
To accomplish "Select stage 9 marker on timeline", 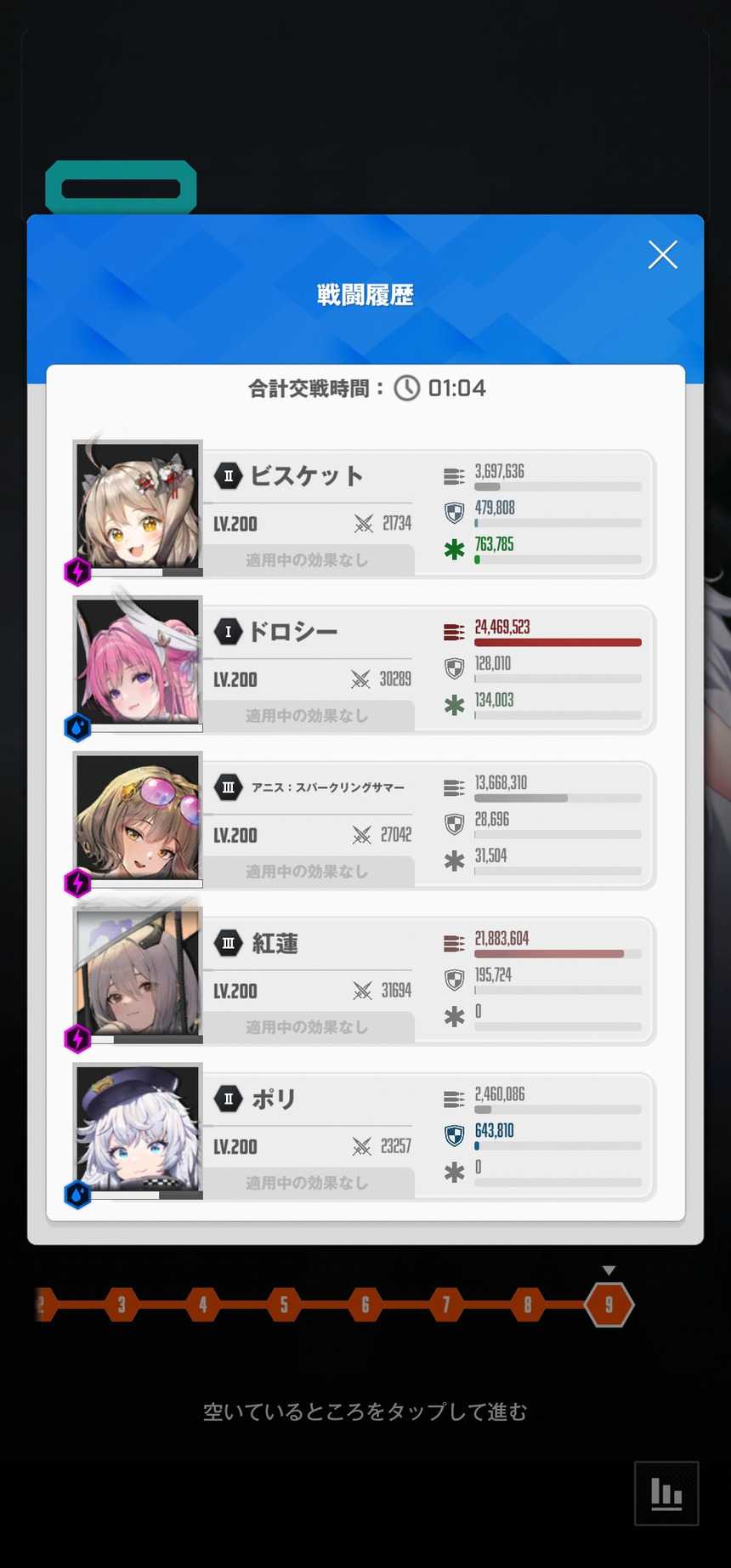I will click(x=609, y=1304).
